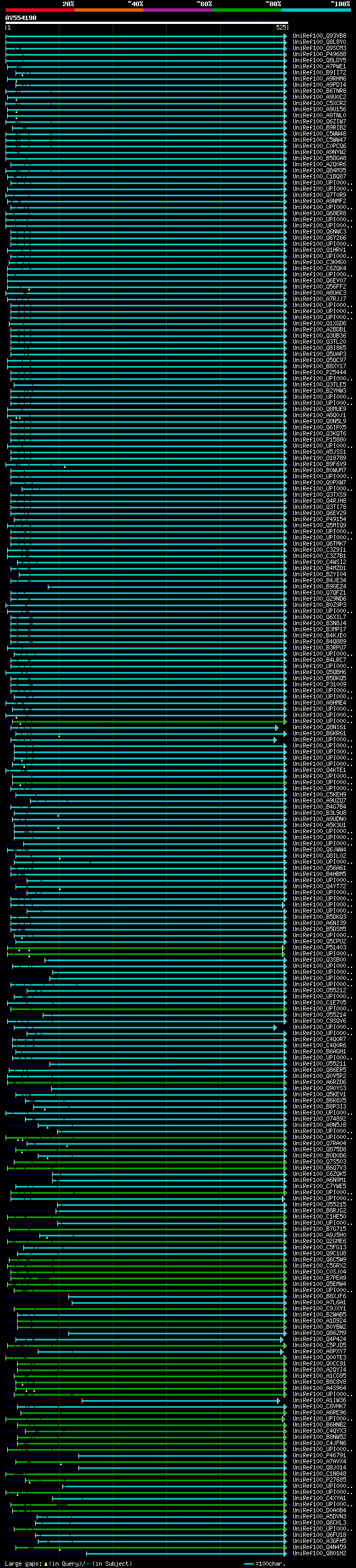
Task: Click the red ~20% identity legend segment
Action: click(39, 10)
